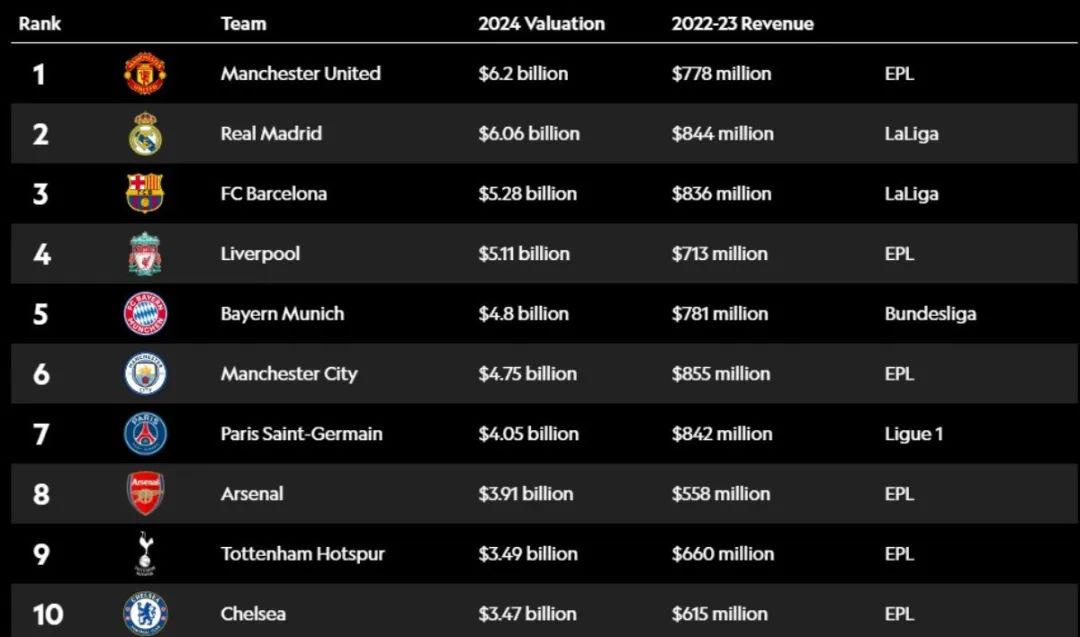Click the Tottenham Hotspur team name
This screenshot has height=637, width=1080.
click(302, 554)
